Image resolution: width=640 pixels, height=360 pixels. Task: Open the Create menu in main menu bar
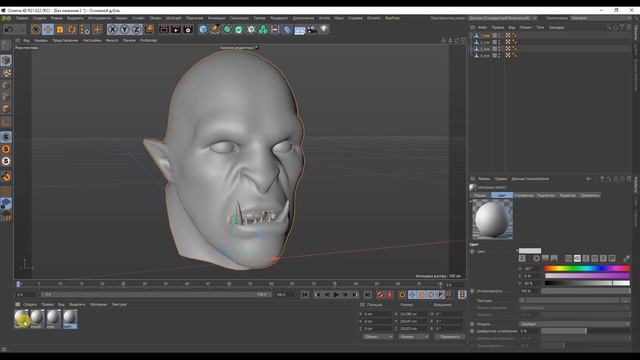tap(39, 18)
